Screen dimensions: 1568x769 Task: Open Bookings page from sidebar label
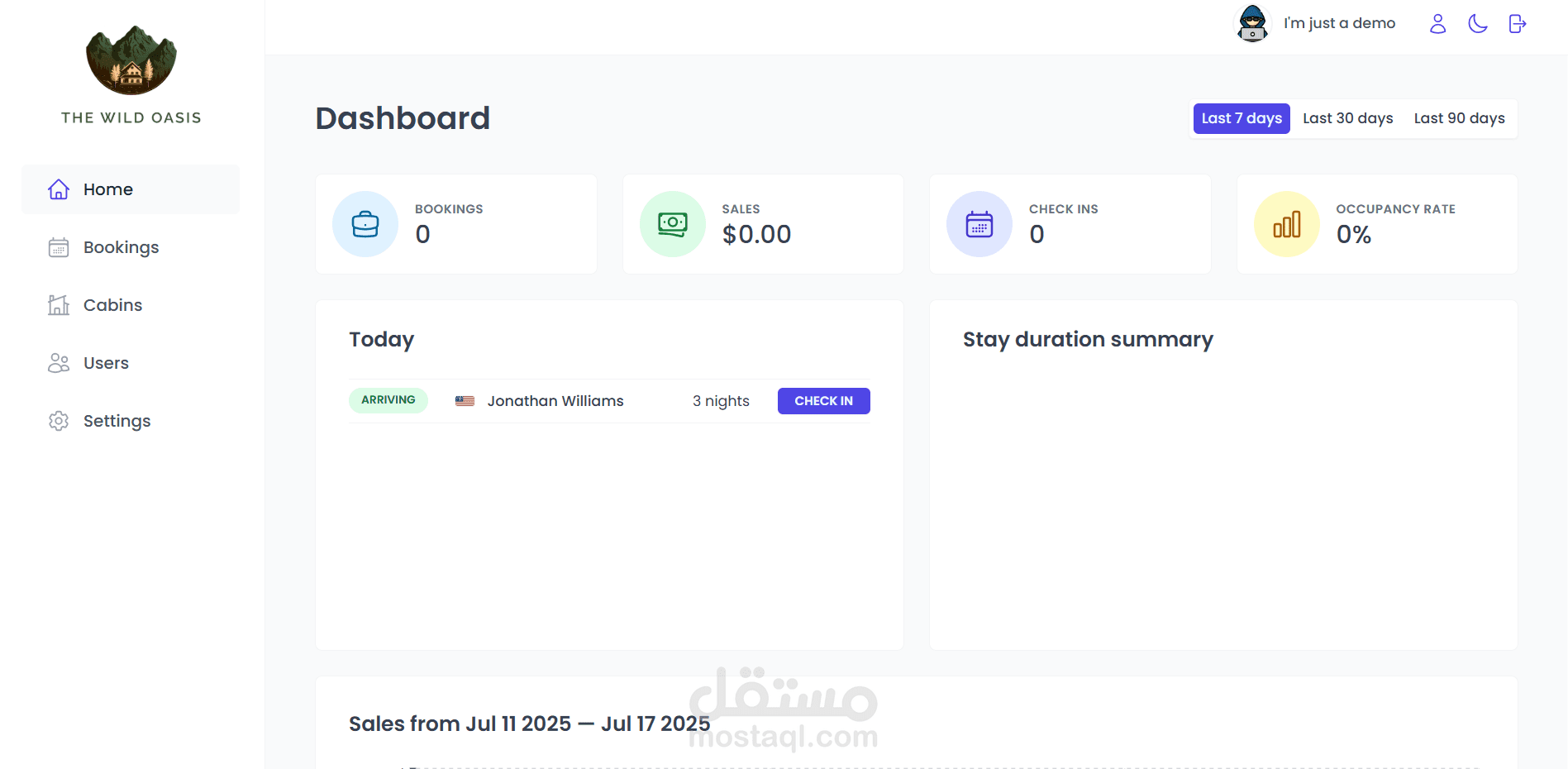click(121, 247)
